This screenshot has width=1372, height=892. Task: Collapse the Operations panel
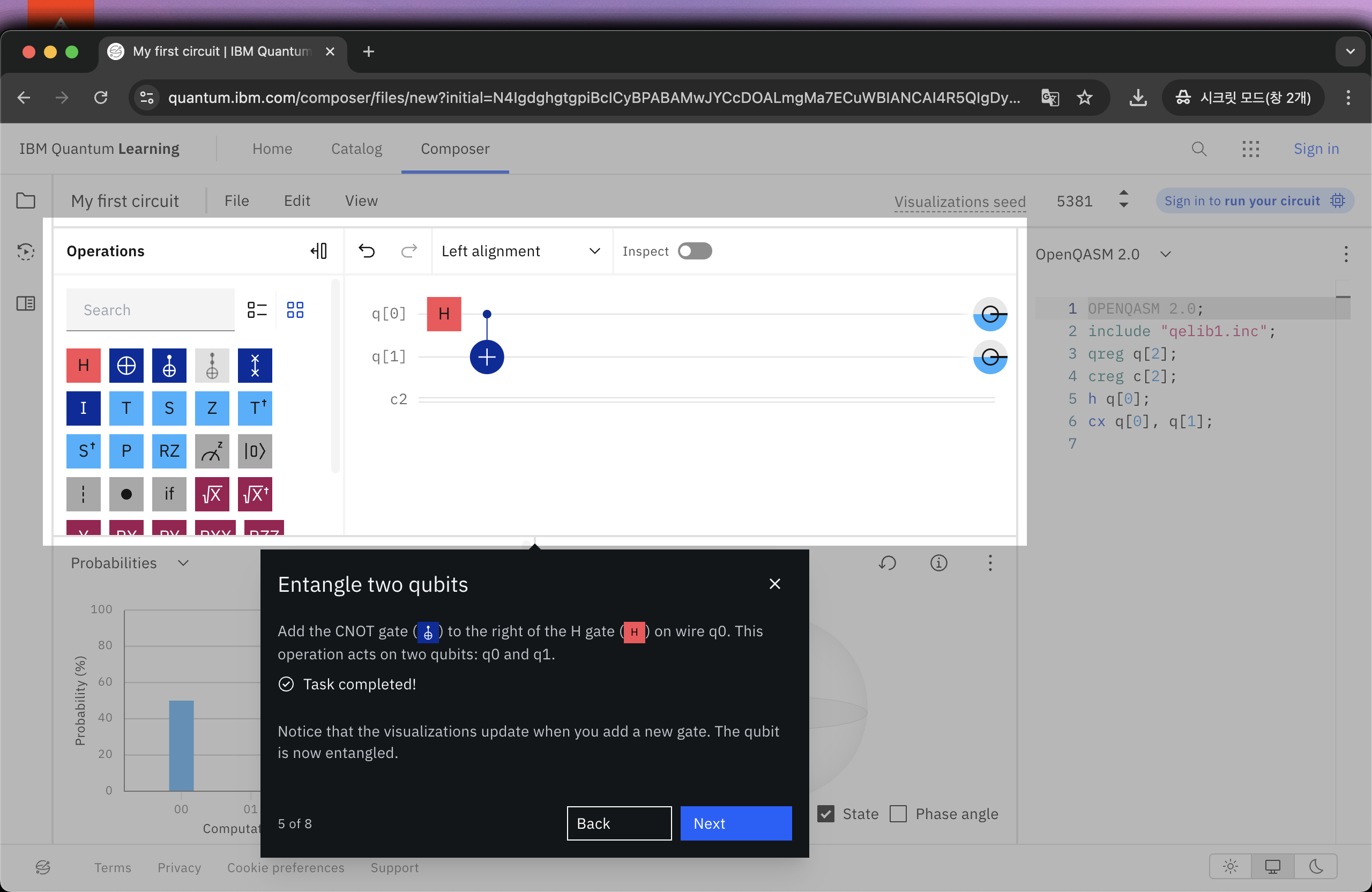pyautogui.click(x=319, y=251)
